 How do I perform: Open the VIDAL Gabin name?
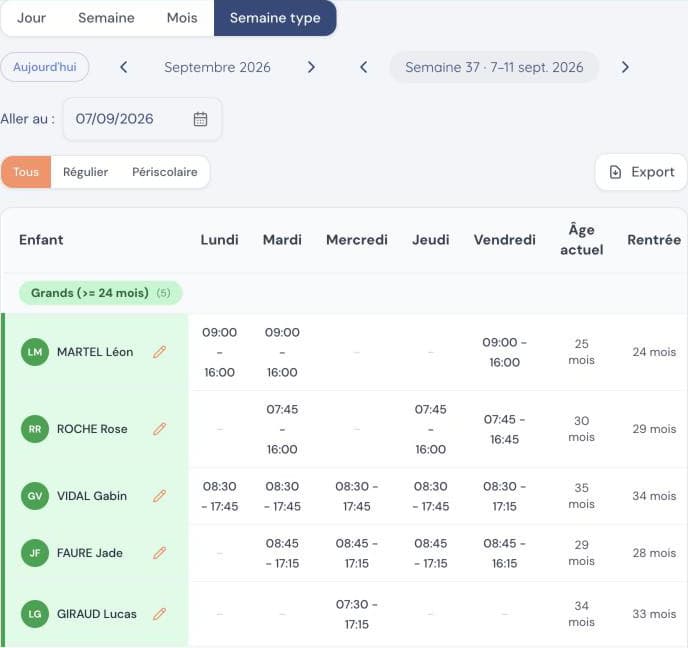point(92,496)
